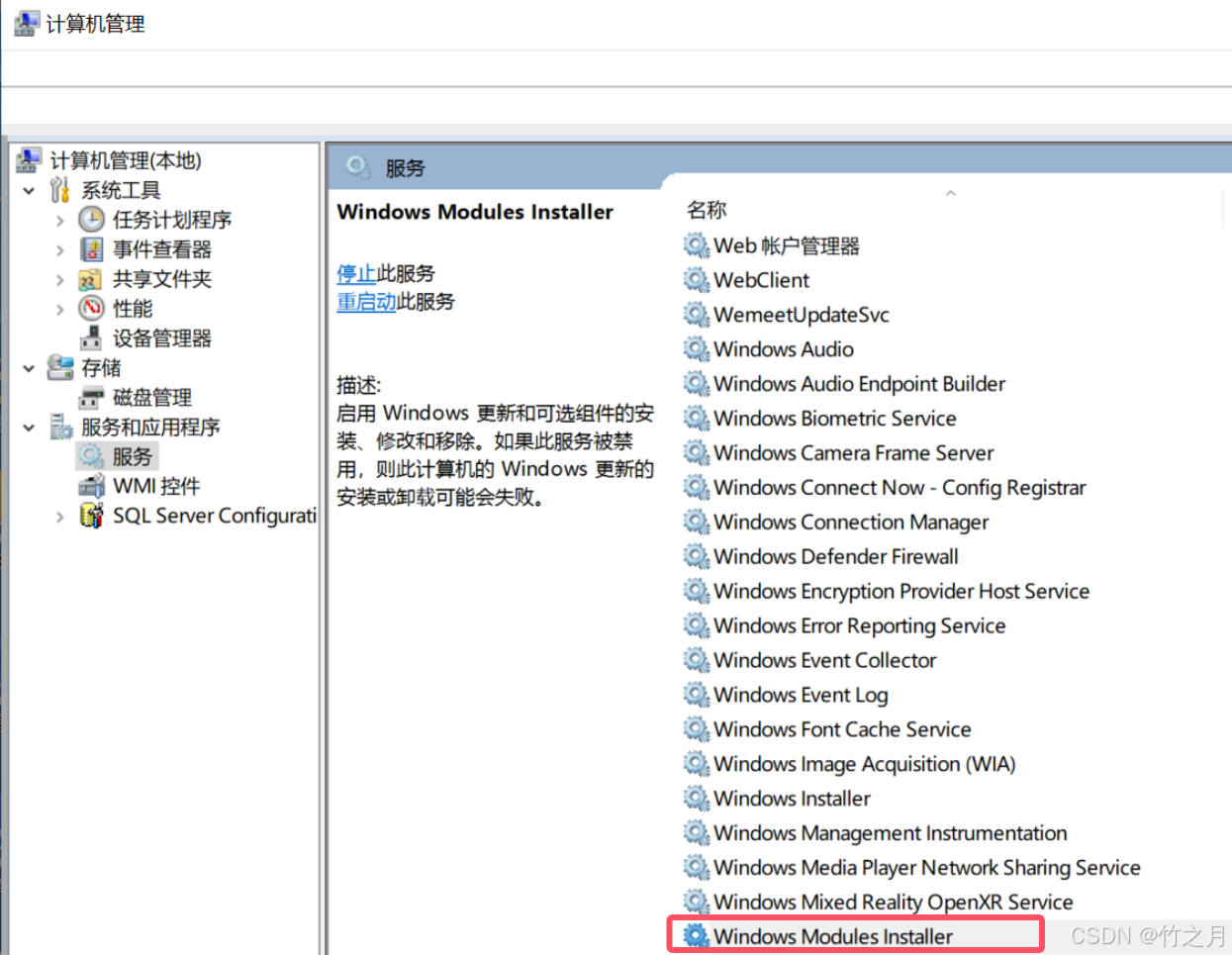Screen dimensions: 1232x955
Task: Expand the 事件查看器 tree node
Action: pos(59,249)
